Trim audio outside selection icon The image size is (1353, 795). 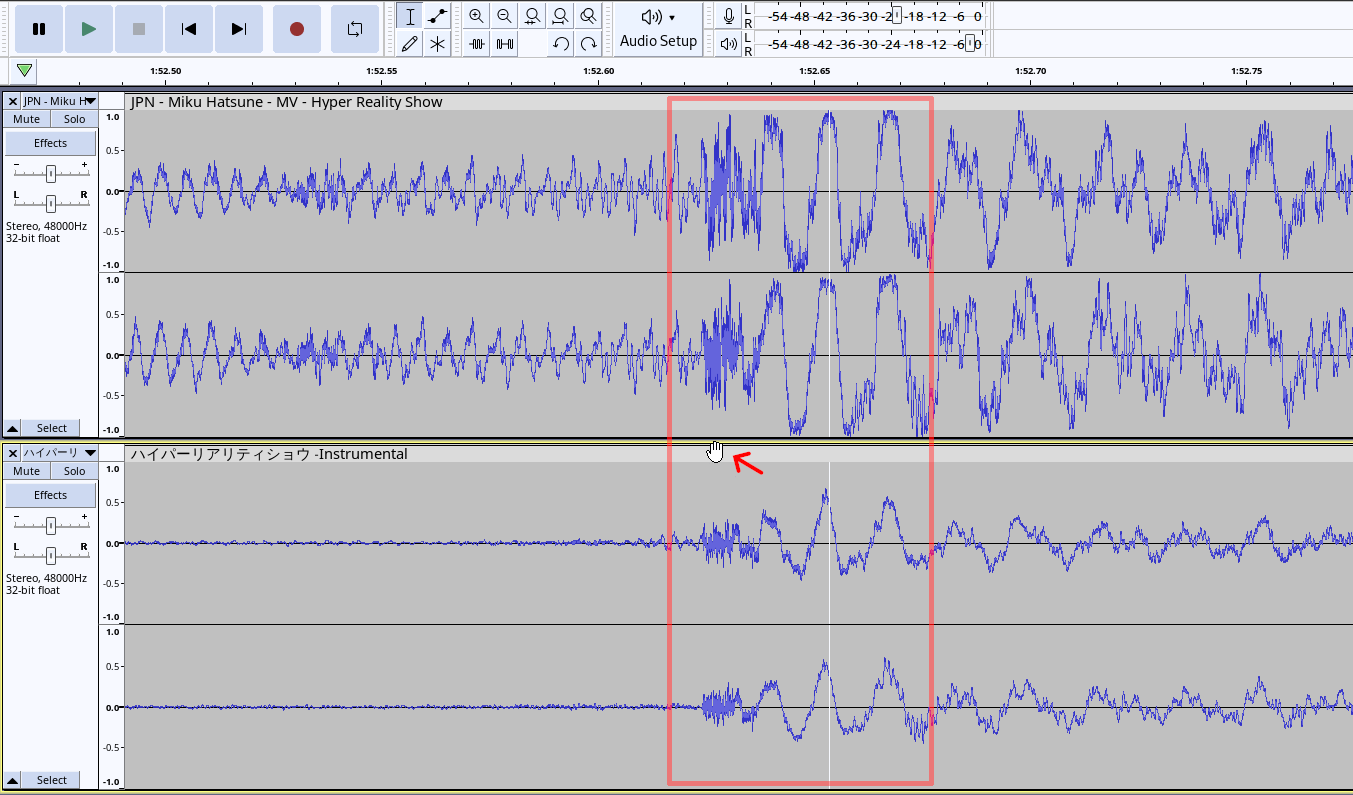click(476, 44)
